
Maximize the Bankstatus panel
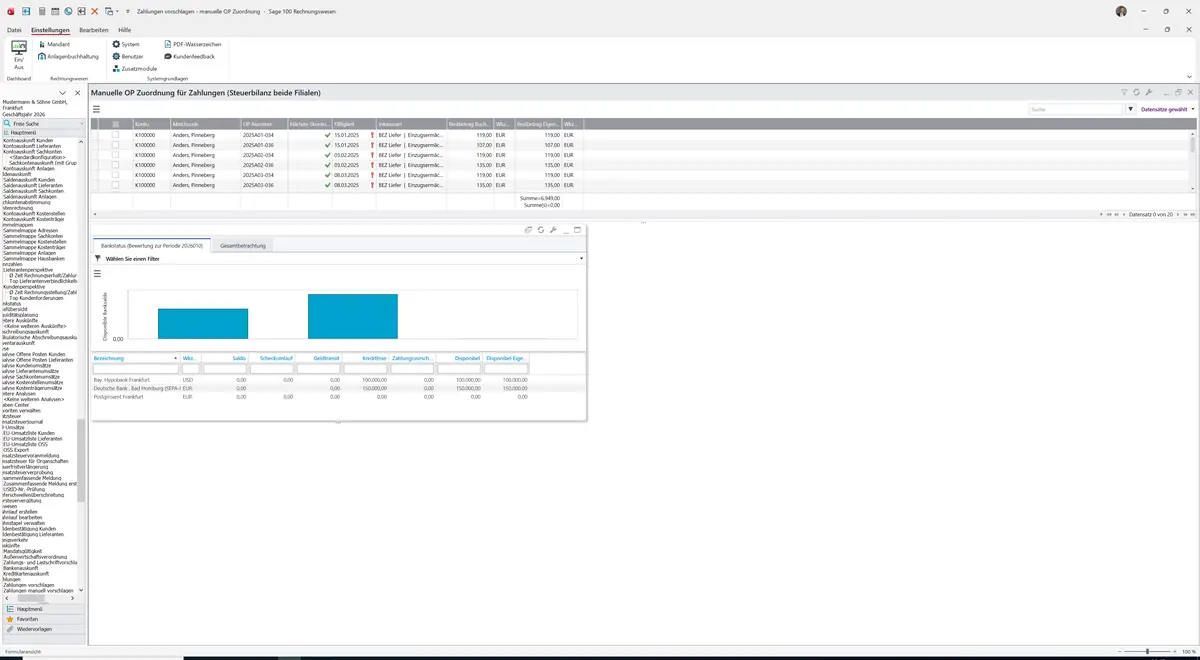tap(577, 230)
